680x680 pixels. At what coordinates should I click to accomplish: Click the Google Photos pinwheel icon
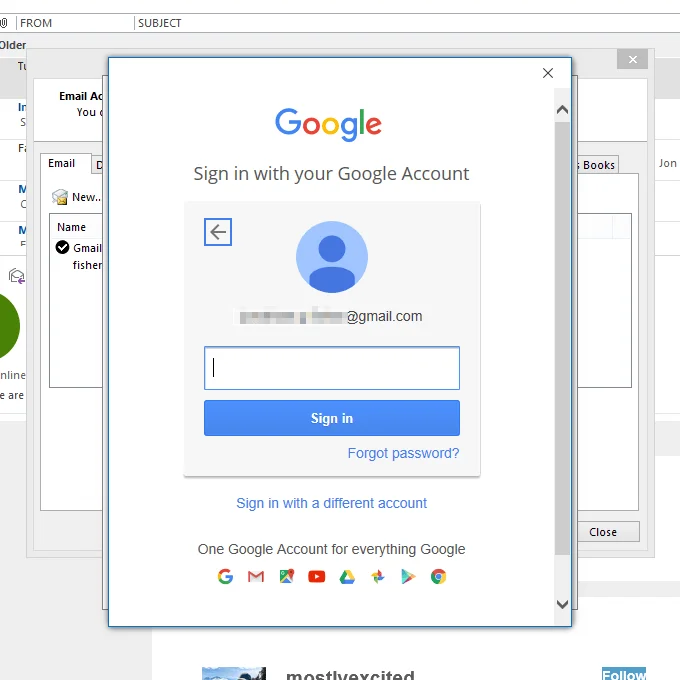click(377, 576)
